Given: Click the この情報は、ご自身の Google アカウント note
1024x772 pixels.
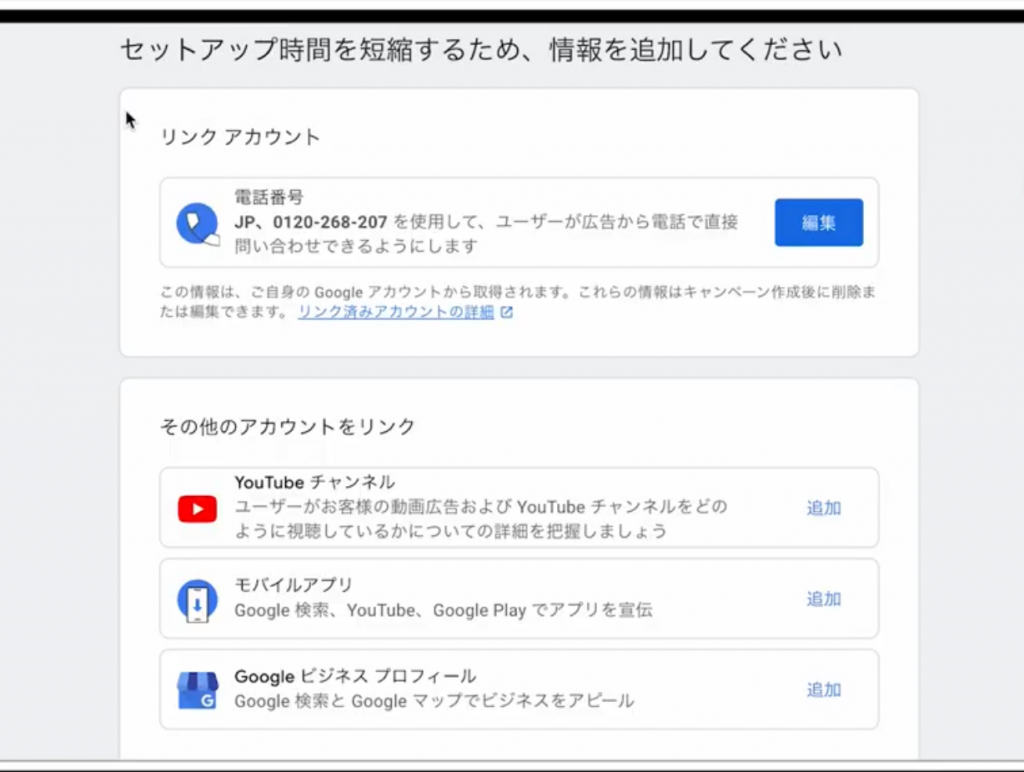Looking at the screenshot, I should tap(518, 302).
